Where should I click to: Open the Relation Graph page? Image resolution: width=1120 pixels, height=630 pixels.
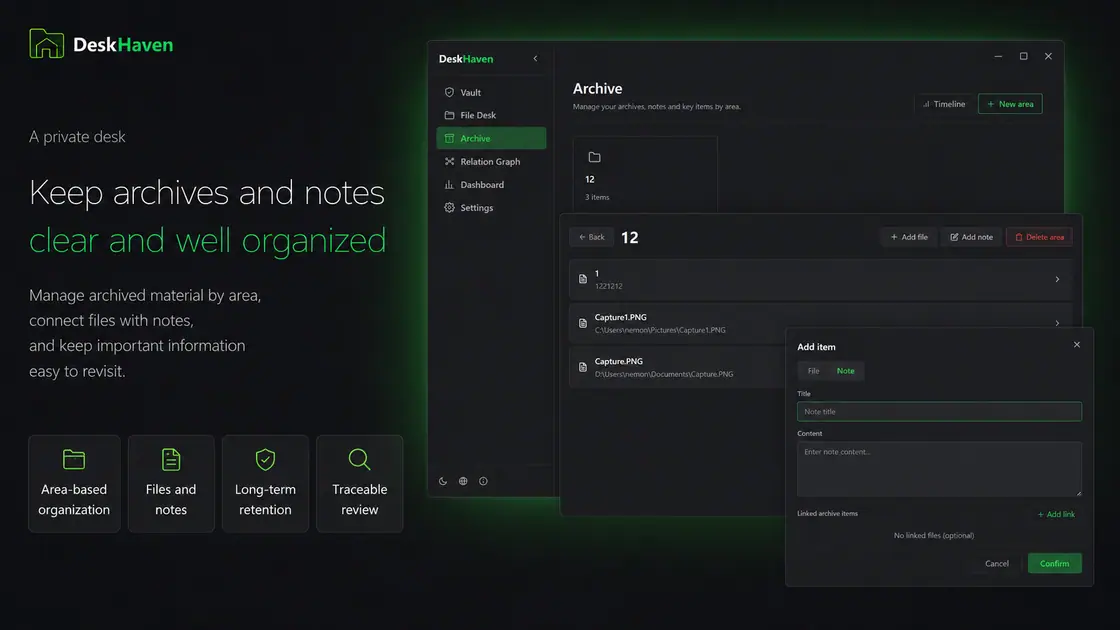pyautogui.click(x=491, y=161)
